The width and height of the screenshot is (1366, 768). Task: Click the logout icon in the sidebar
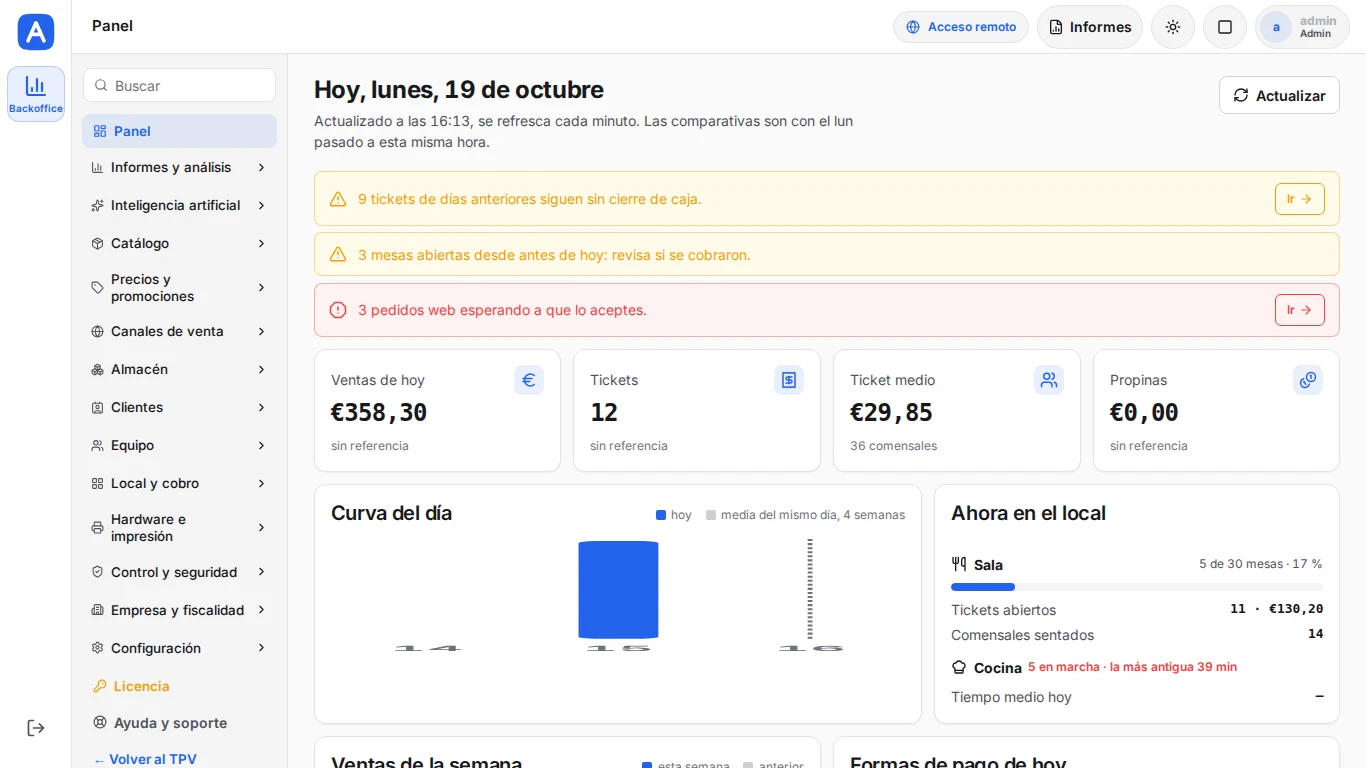[x=36, y=728]
